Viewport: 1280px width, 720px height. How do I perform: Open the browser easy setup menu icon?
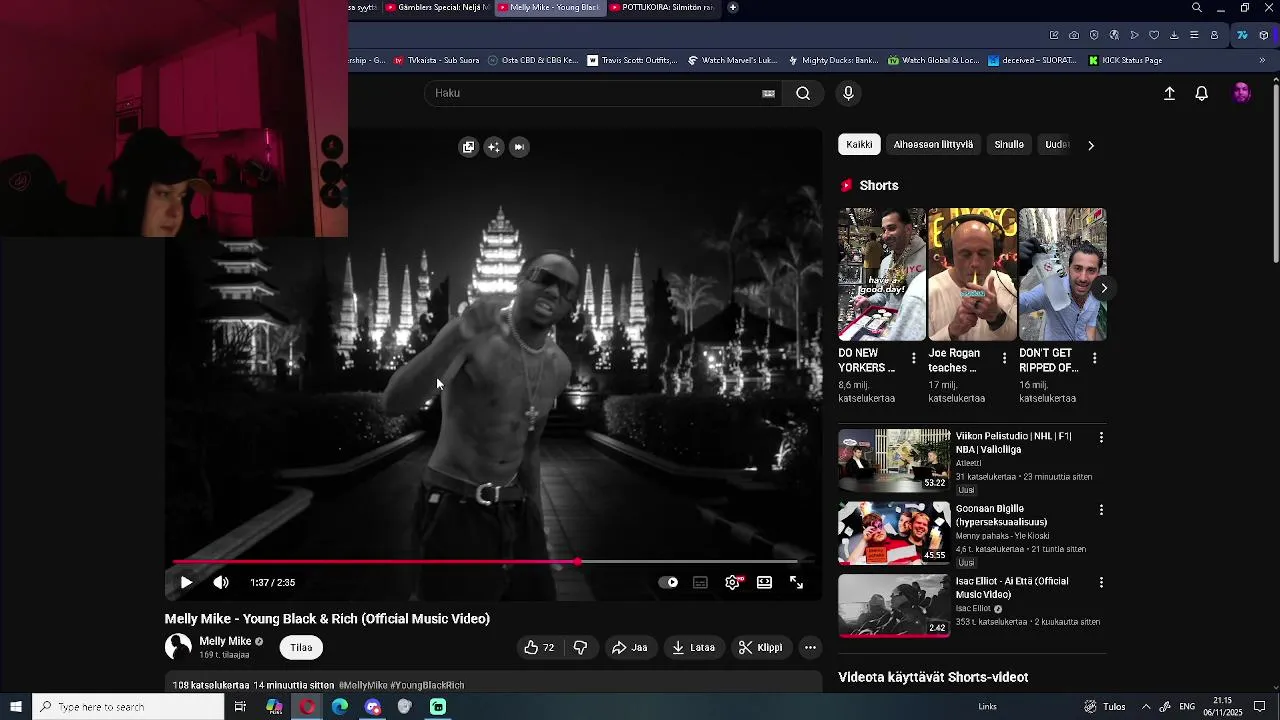point(1194,35)
